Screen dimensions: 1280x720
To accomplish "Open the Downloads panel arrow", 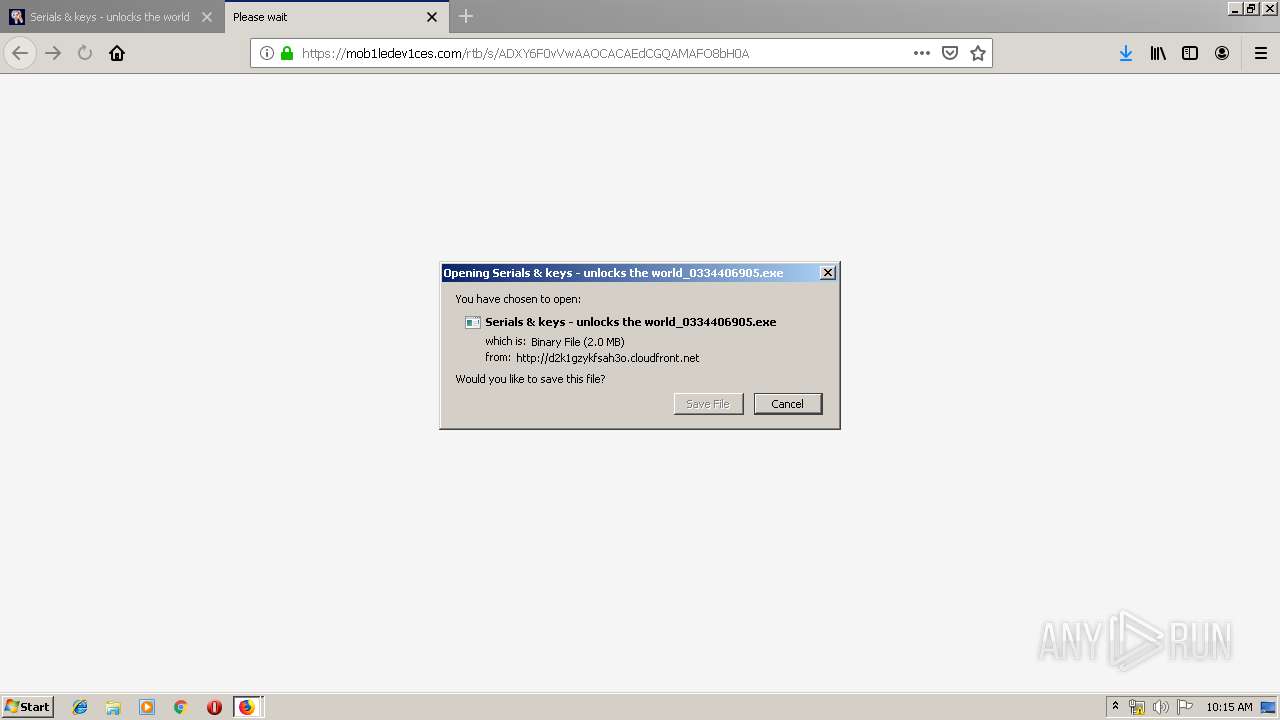I will click(x=1126, y=53).
